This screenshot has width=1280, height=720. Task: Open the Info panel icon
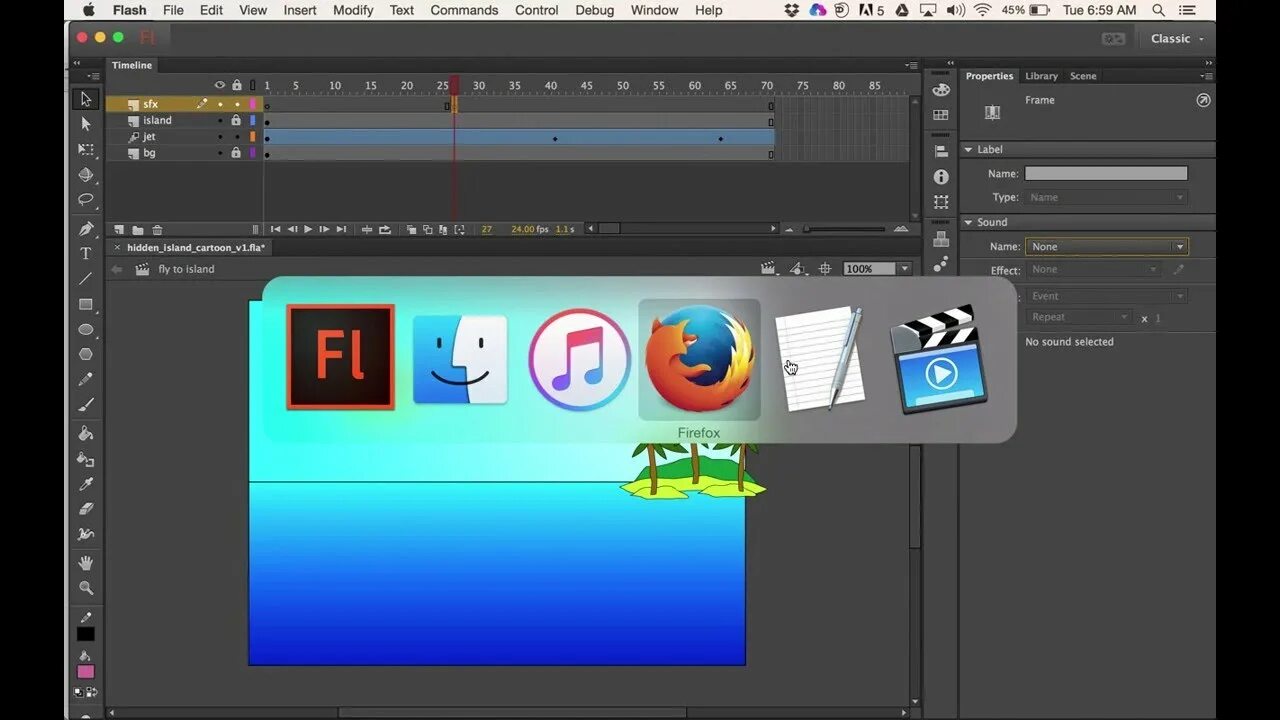(941, 176)
